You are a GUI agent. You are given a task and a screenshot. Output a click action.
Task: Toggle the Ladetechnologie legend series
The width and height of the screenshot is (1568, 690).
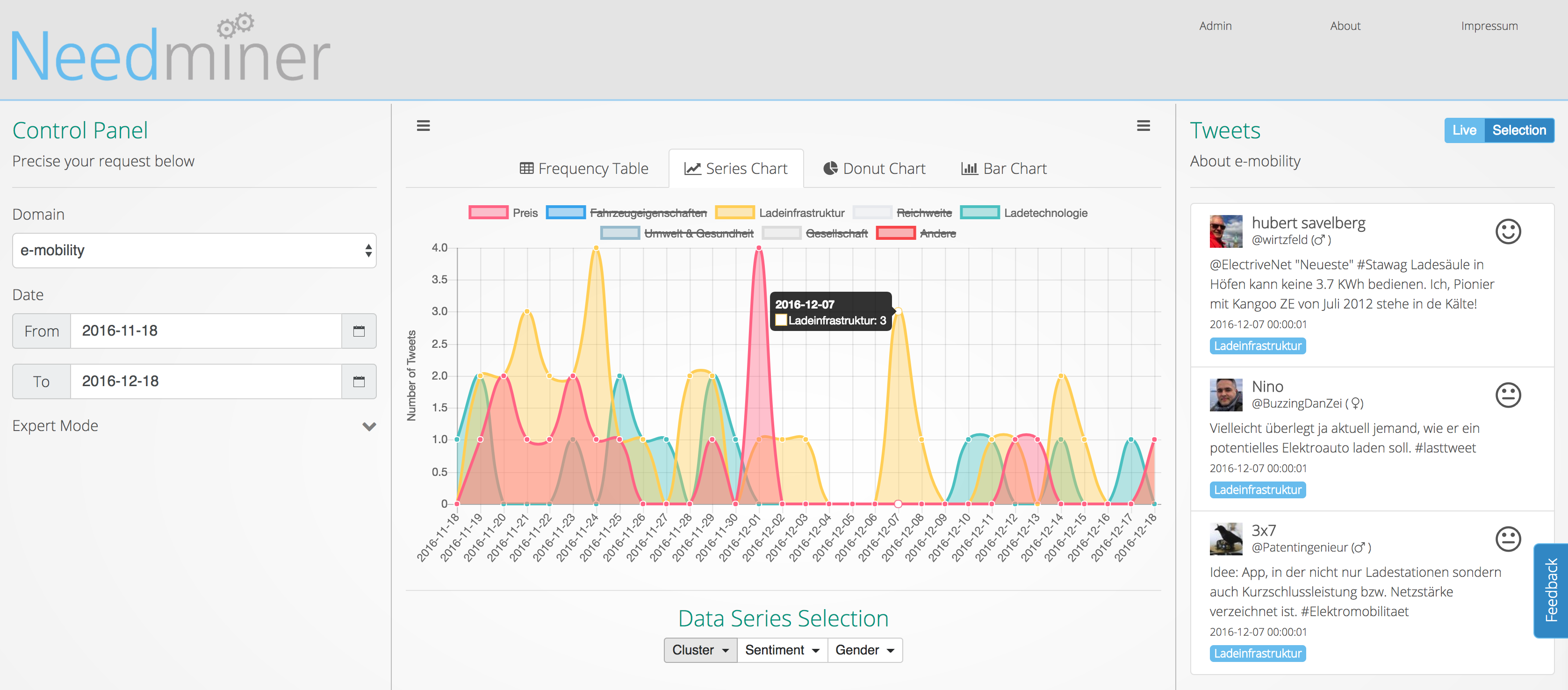tap(1024, 213)
